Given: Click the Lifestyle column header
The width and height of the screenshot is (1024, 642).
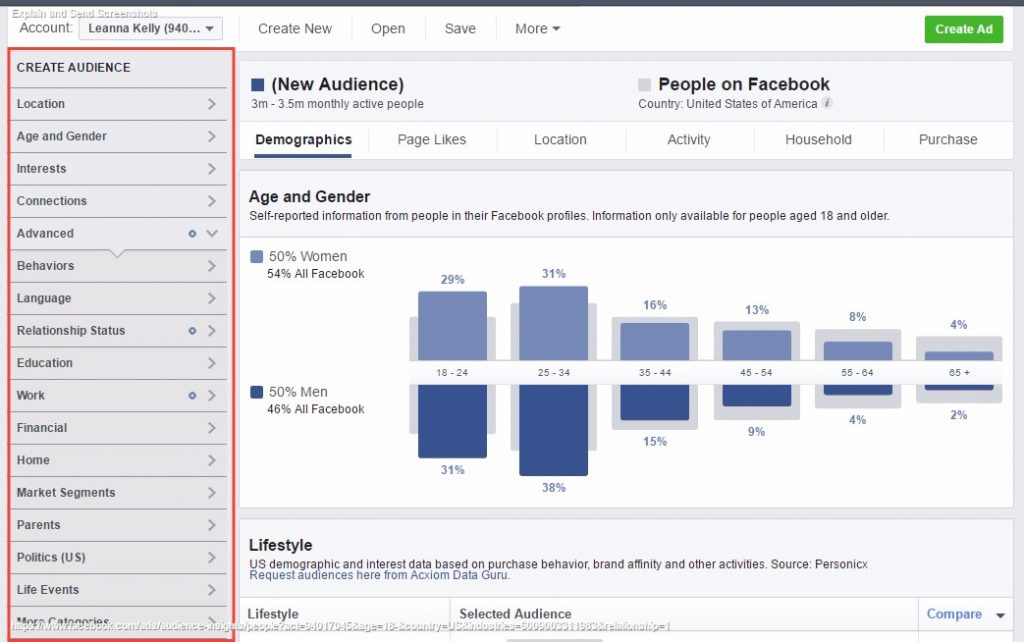Looking at the screenshot, I should [x=273, y=614].
